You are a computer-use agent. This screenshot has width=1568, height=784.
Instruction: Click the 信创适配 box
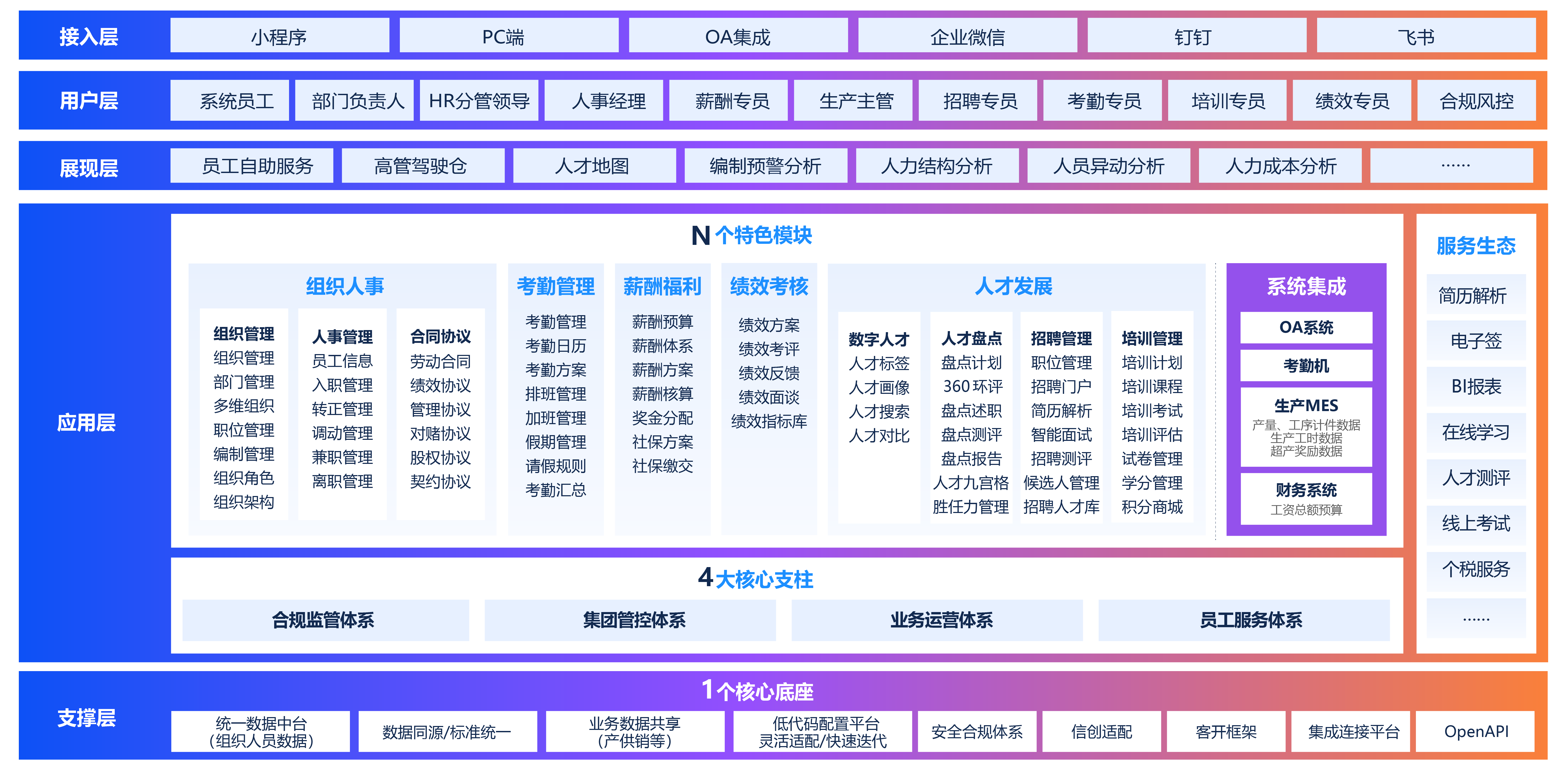pos(1102,732)
